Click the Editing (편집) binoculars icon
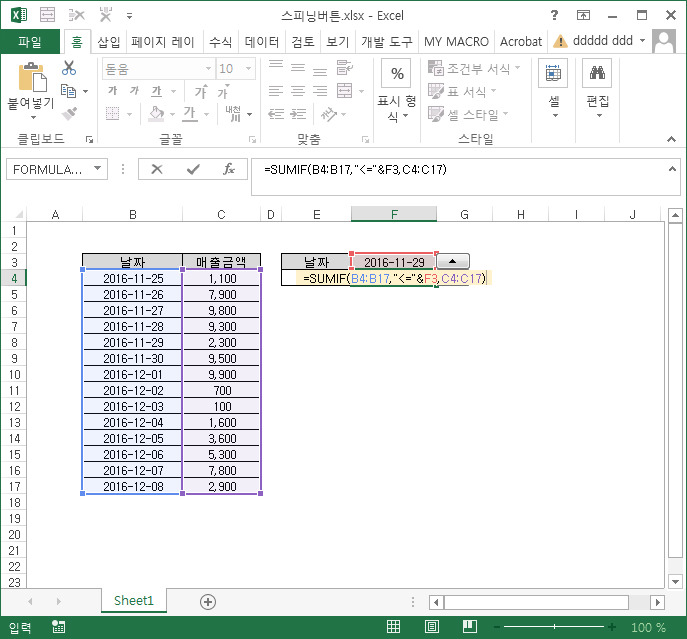687x639 pixels. click(597, 73)
